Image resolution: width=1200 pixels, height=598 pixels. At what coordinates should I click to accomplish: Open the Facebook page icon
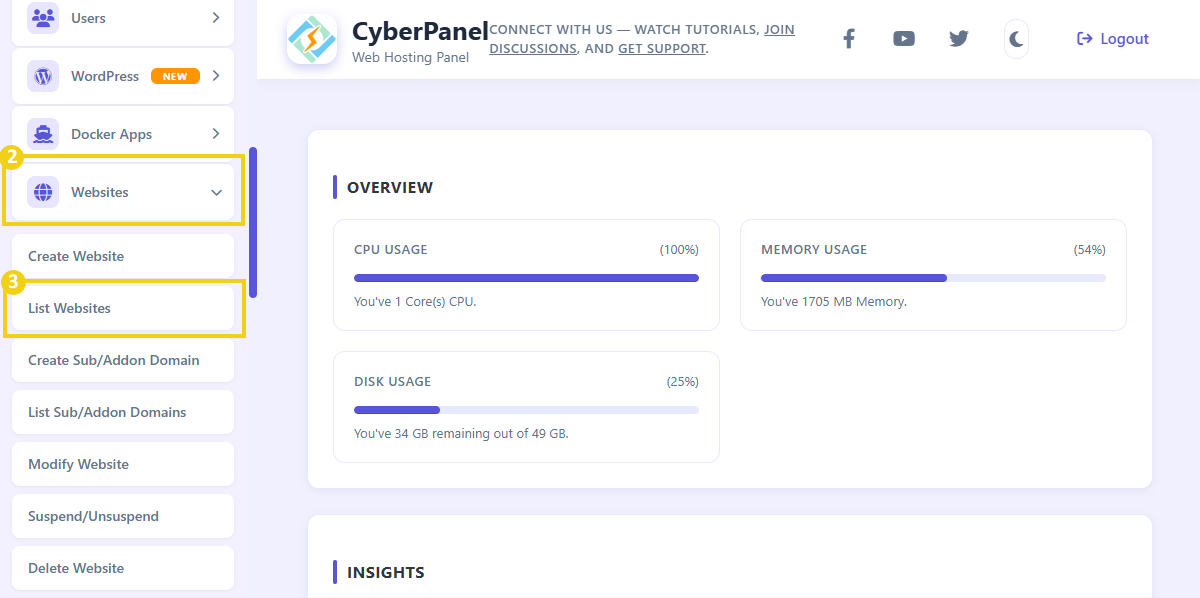[x=848, y=39]
